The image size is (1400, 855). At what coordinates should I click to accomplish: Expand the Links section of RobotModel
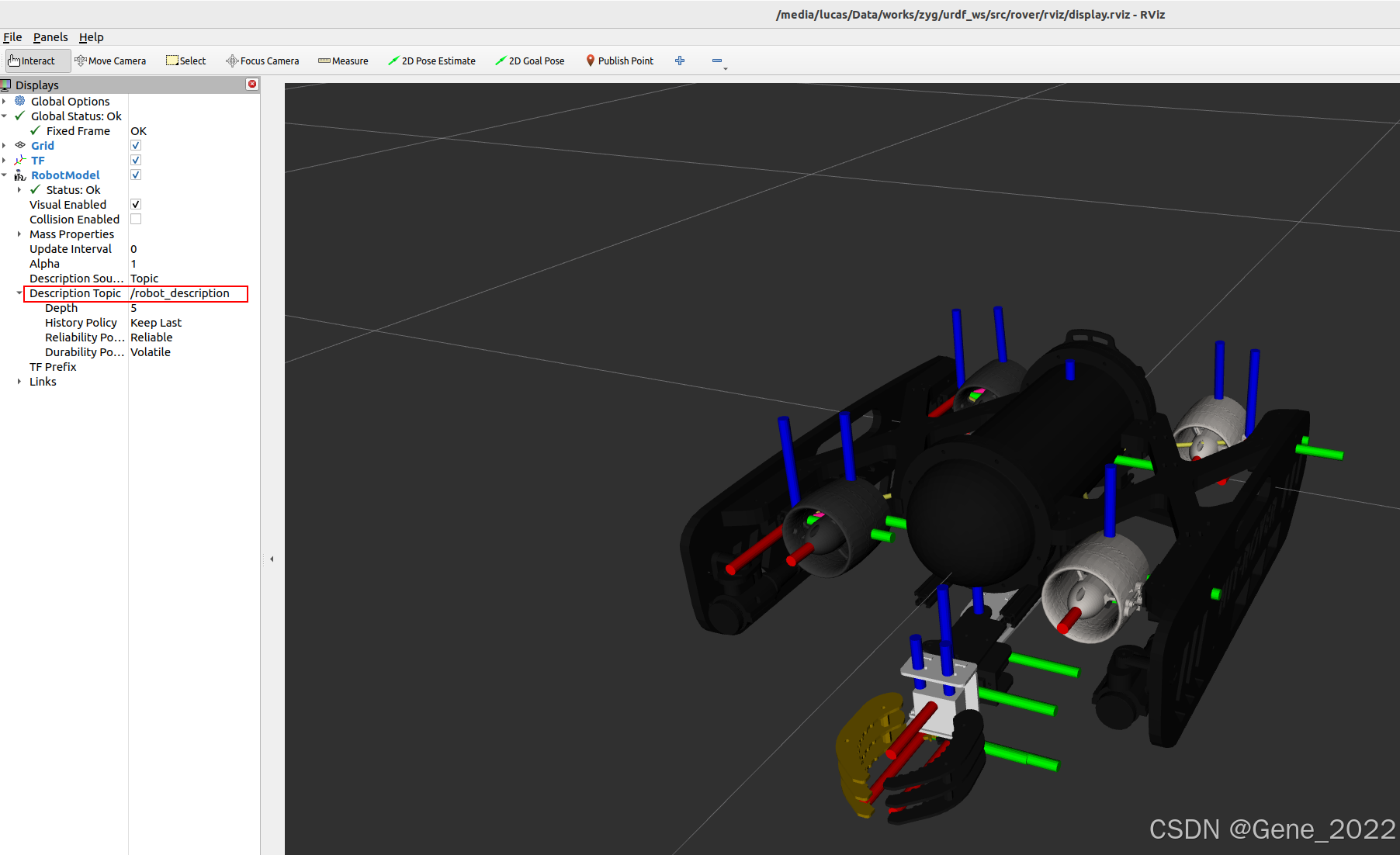(x=19, y=381)
